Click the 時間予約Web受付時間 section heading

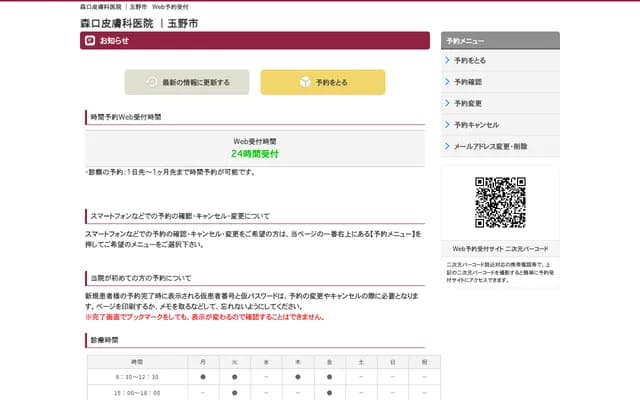[126, 117]
